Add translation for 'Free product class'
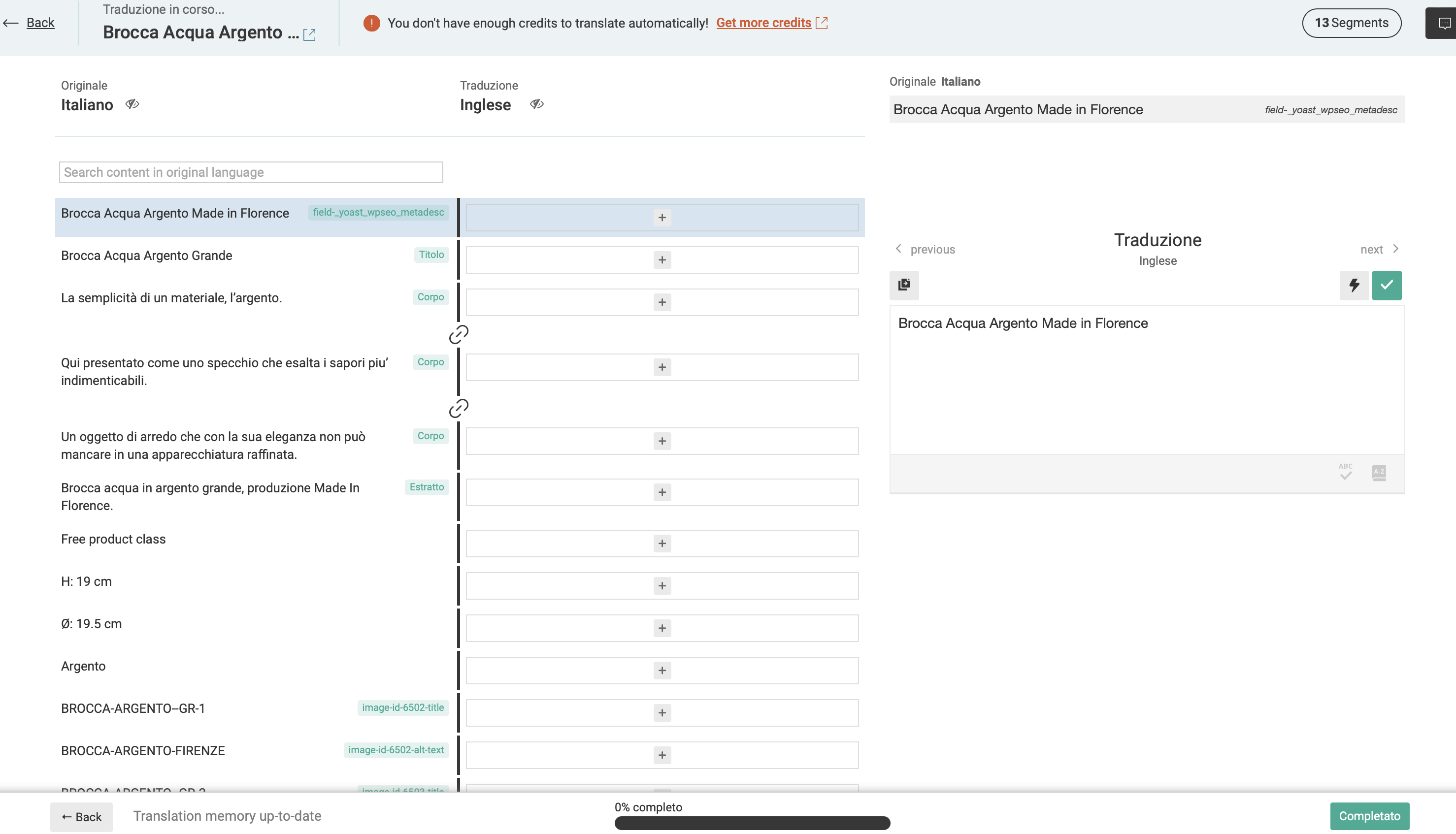Viewport: 1456px width, 834px height. coord(662,543)
